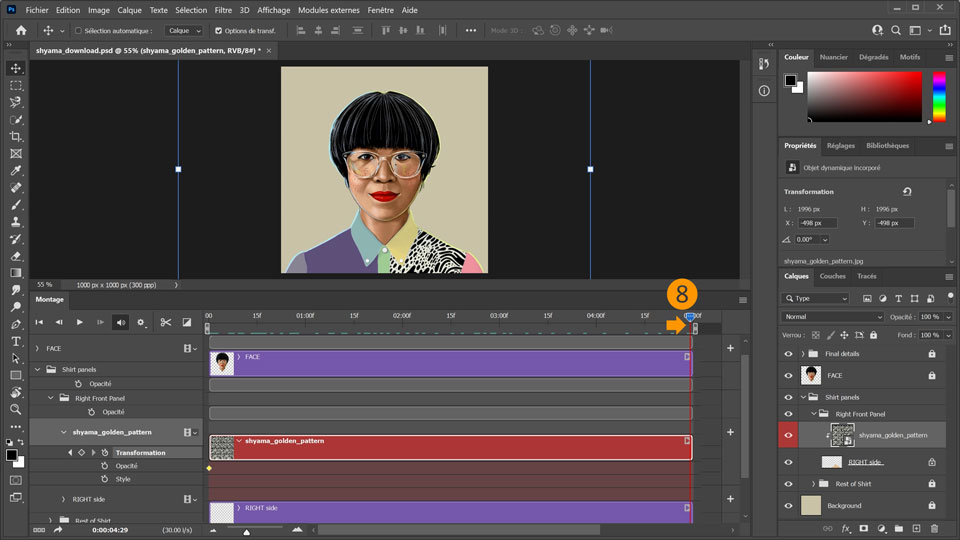
Task: Enable the Sélection automatique checkbox
Action: point(78,31)
